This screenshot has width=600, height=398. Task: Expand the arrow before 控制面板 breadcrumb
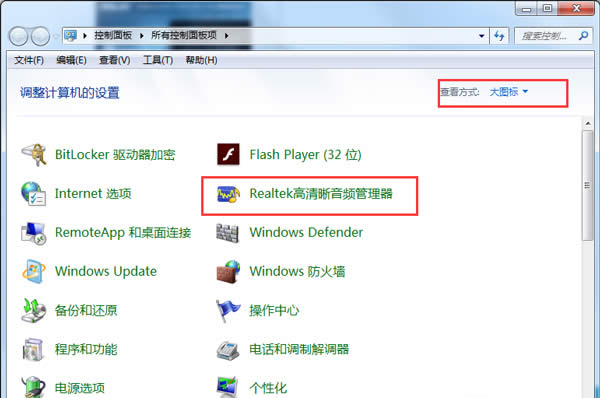coord(85,36)
